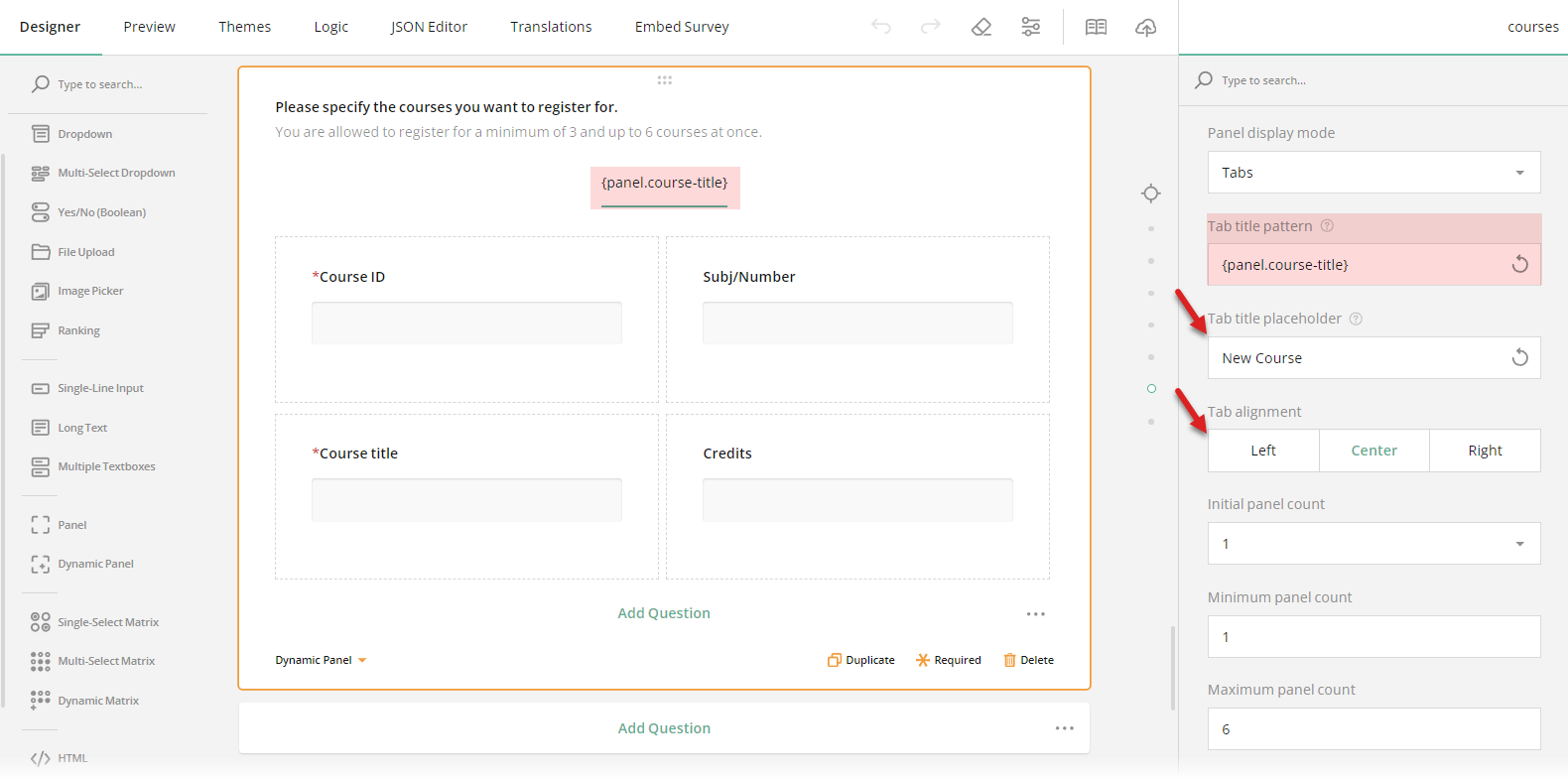Add a File Upload question
The height and width of the screenshot is (778, 1568).
(x=72, y=252)
